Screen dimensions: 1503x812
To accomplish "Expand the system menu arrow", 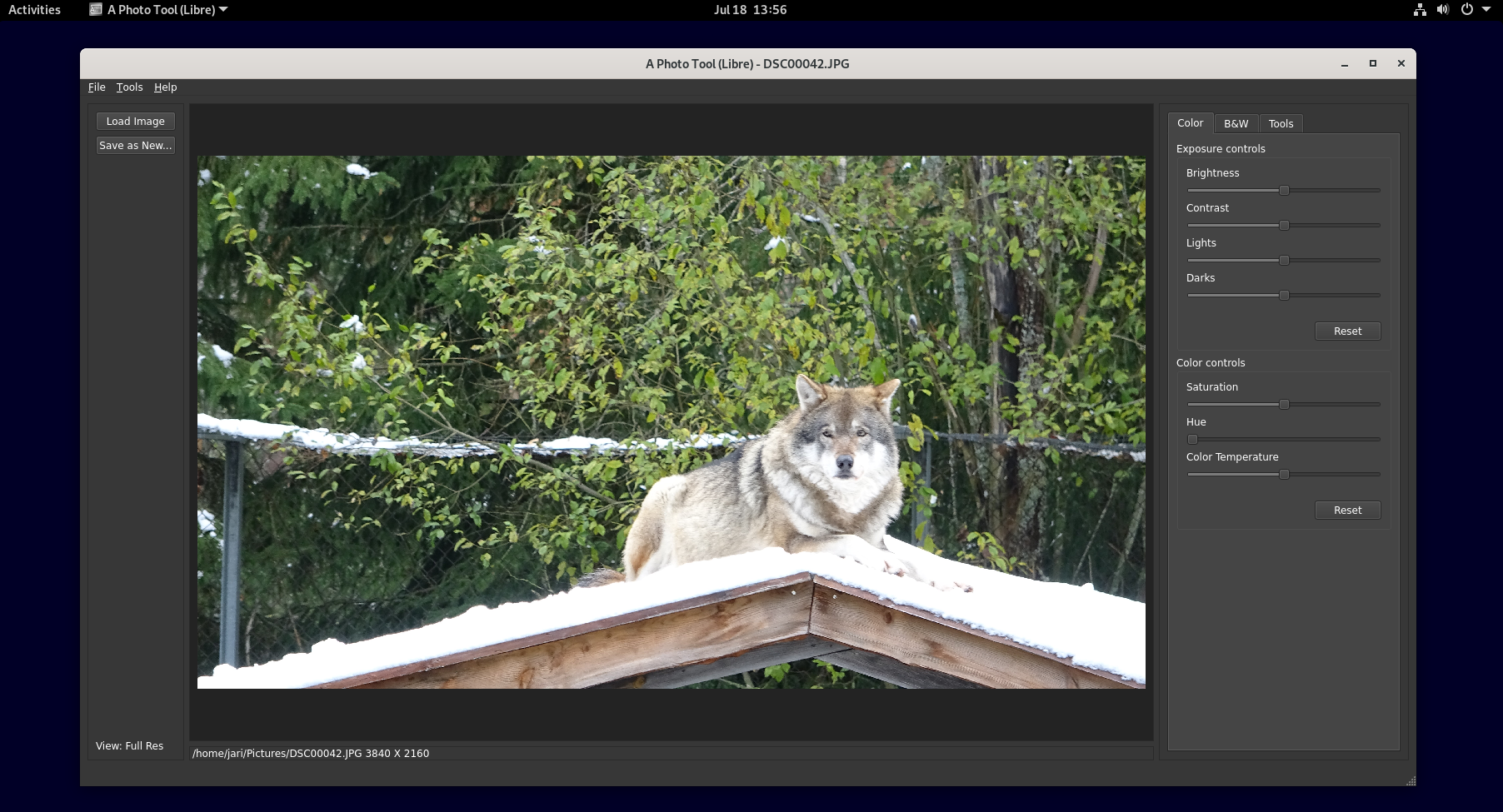I will pyautogui.click(x=1486, y=10).
